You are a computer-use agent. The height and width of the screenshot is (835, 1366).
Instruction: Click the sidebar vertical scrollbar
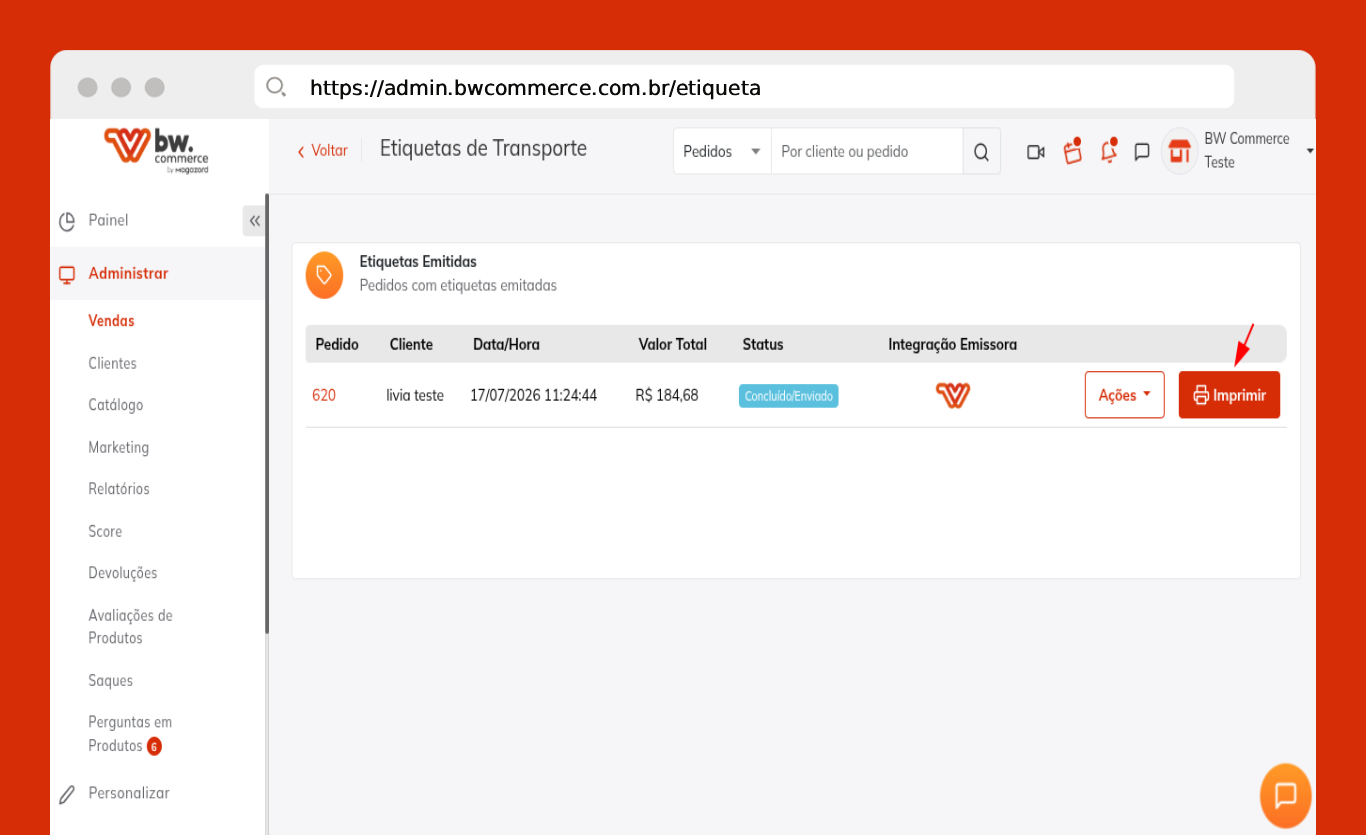click(x=267, y=413)
